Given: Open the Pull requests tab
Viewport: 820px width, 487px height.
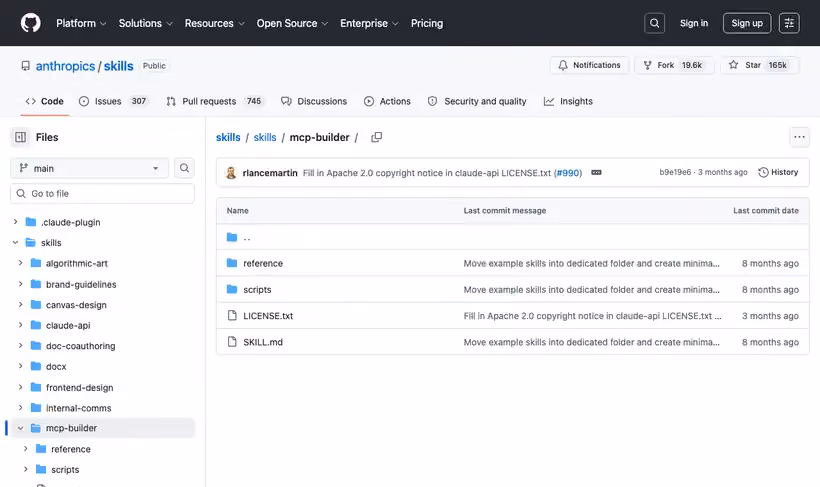Looking at the screenshot, I should coord(213,101).
